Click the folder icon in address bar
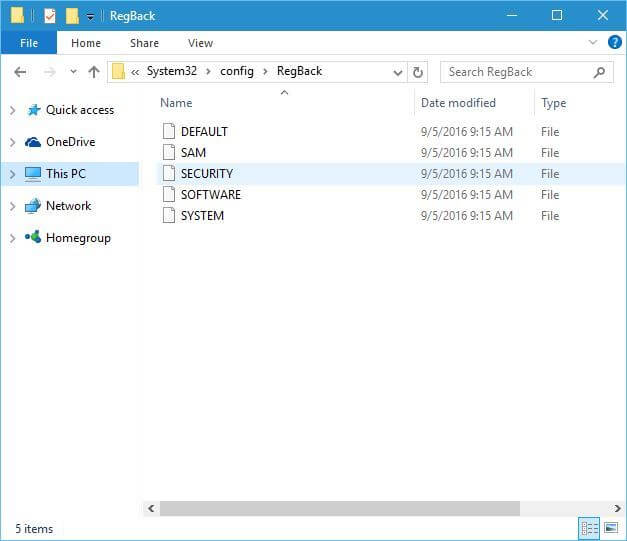The width and height of the screenshot is (627, 541). [x=118, y=72]
